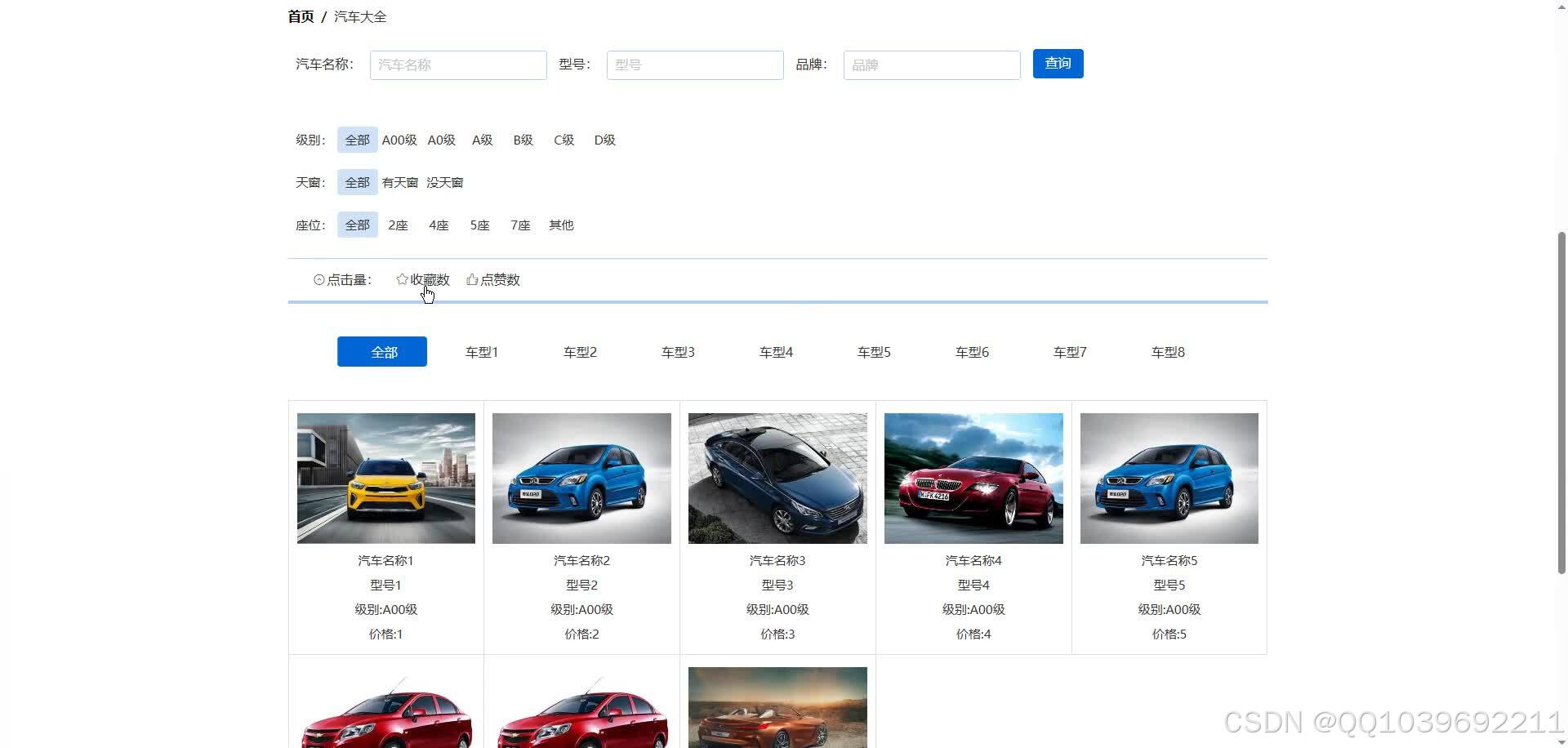
Task: Click the 汽车名称2 title
Action: point(581,561)
